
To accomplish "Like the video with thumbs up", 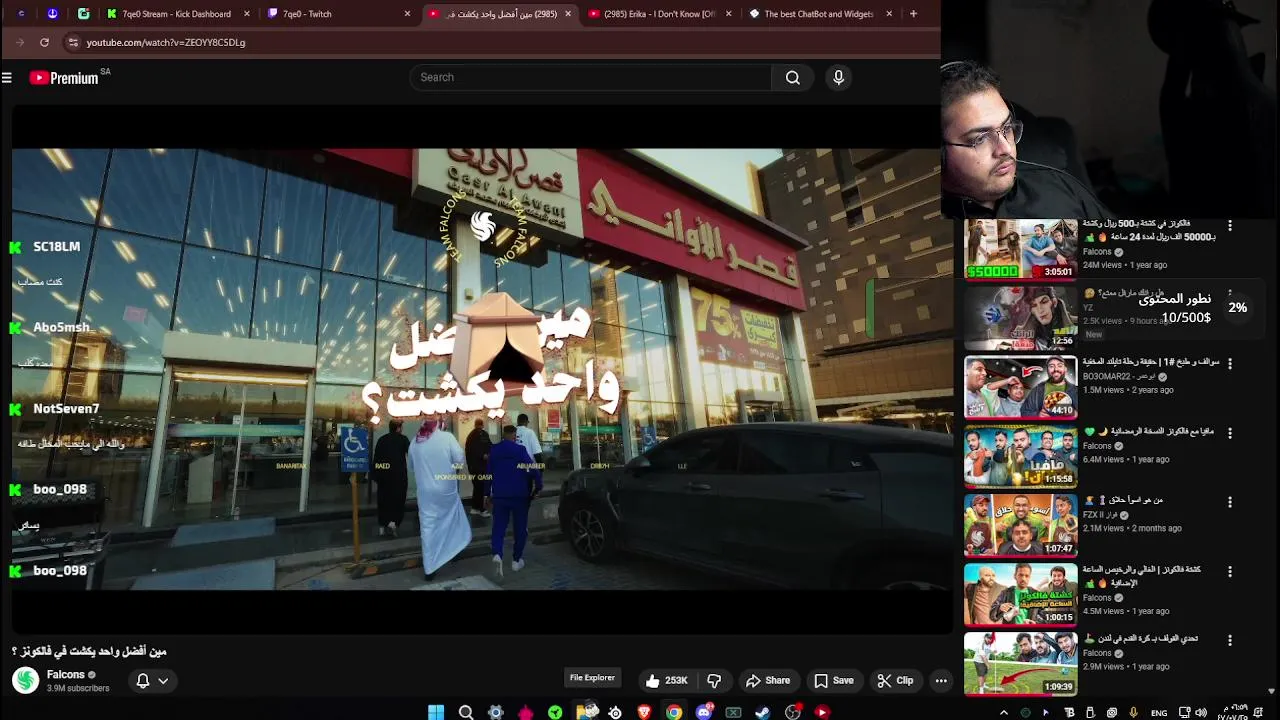I will (666, 681).
